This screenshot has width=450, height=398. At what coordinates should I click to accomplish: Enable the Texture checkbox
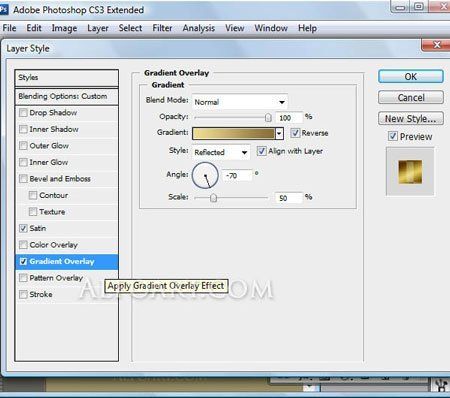[x=33, y=212]
